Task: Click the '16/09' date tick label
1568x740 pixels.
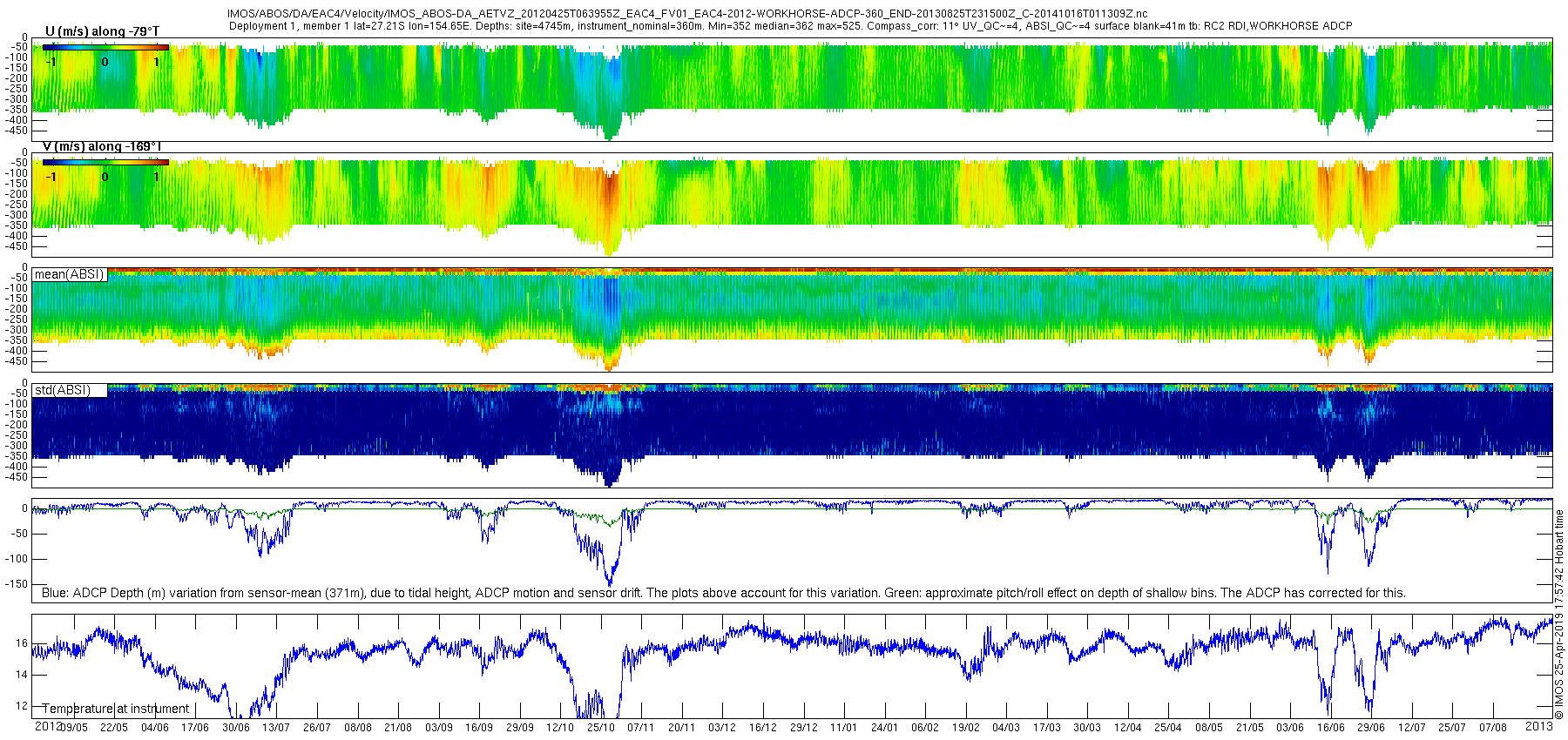Action: 479,727
